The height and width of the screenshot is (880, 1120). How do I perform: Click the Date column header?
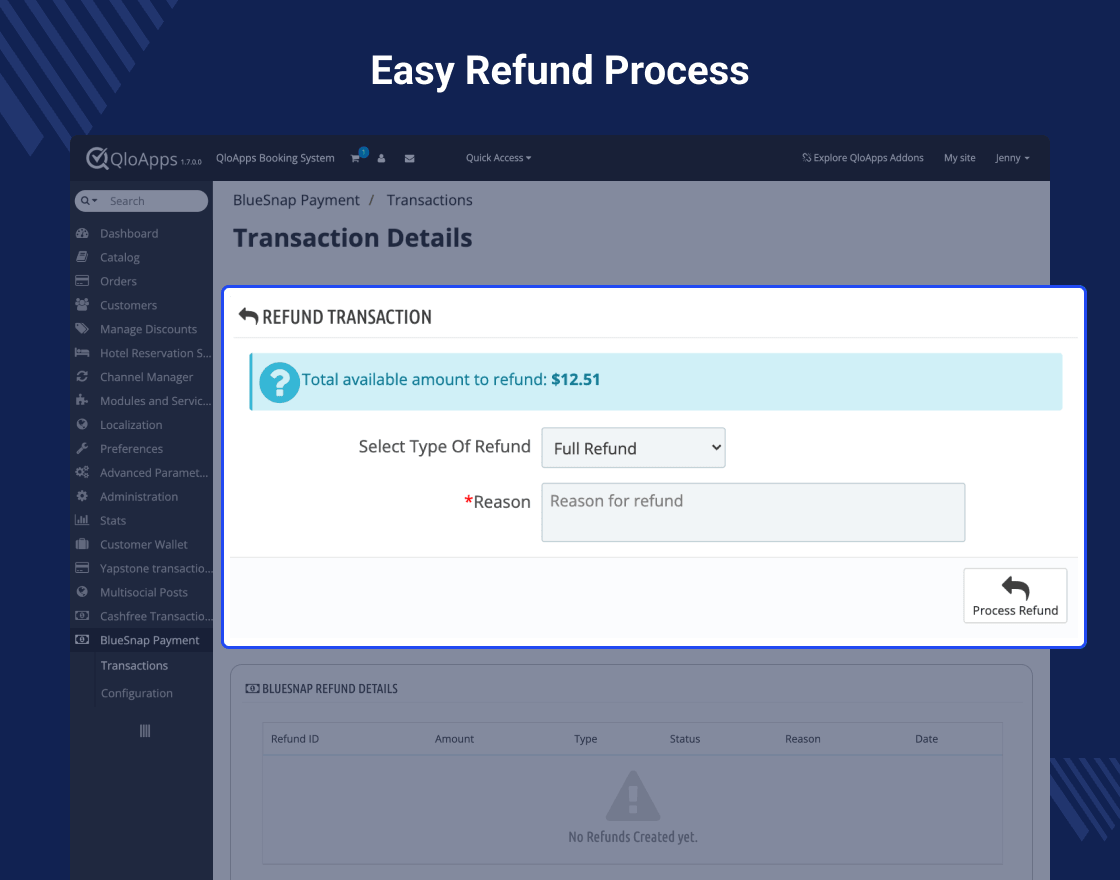click(x=926, y=739)
